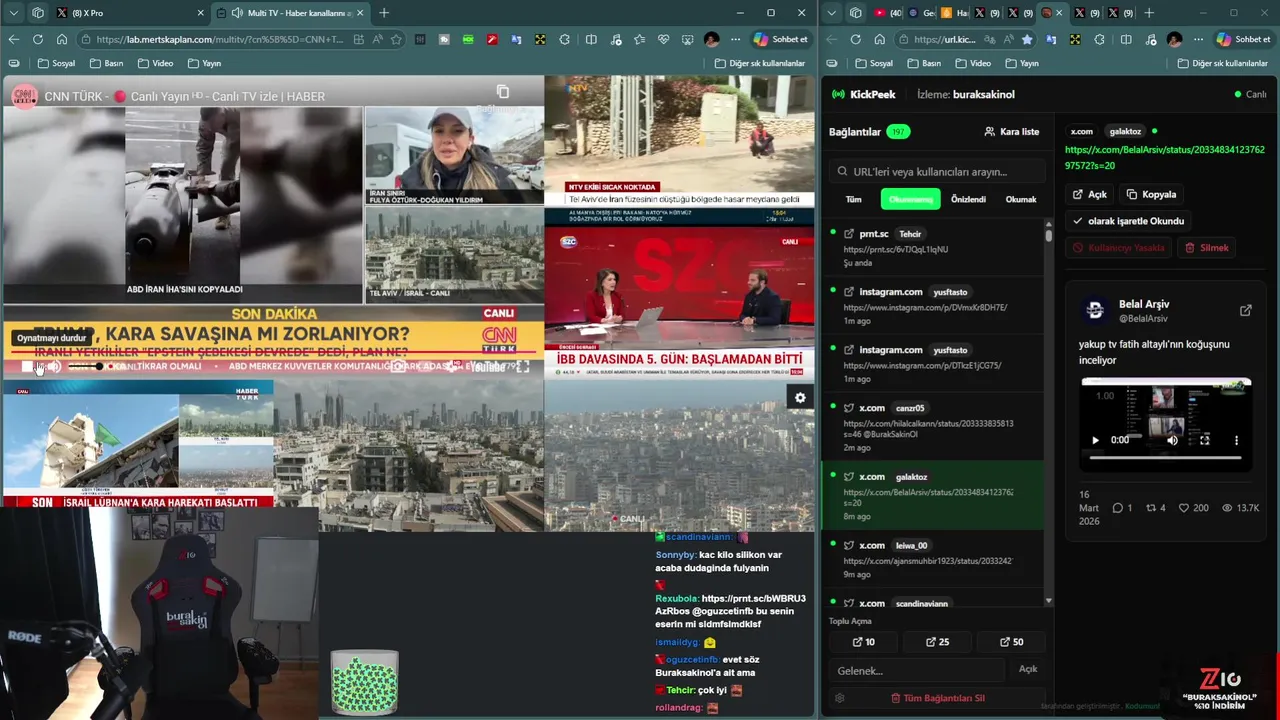Enter fullscreen on embedded tweet video
Image resolution: width=1280 pixels, height=720 pixels.
[x=1204, y=440]
